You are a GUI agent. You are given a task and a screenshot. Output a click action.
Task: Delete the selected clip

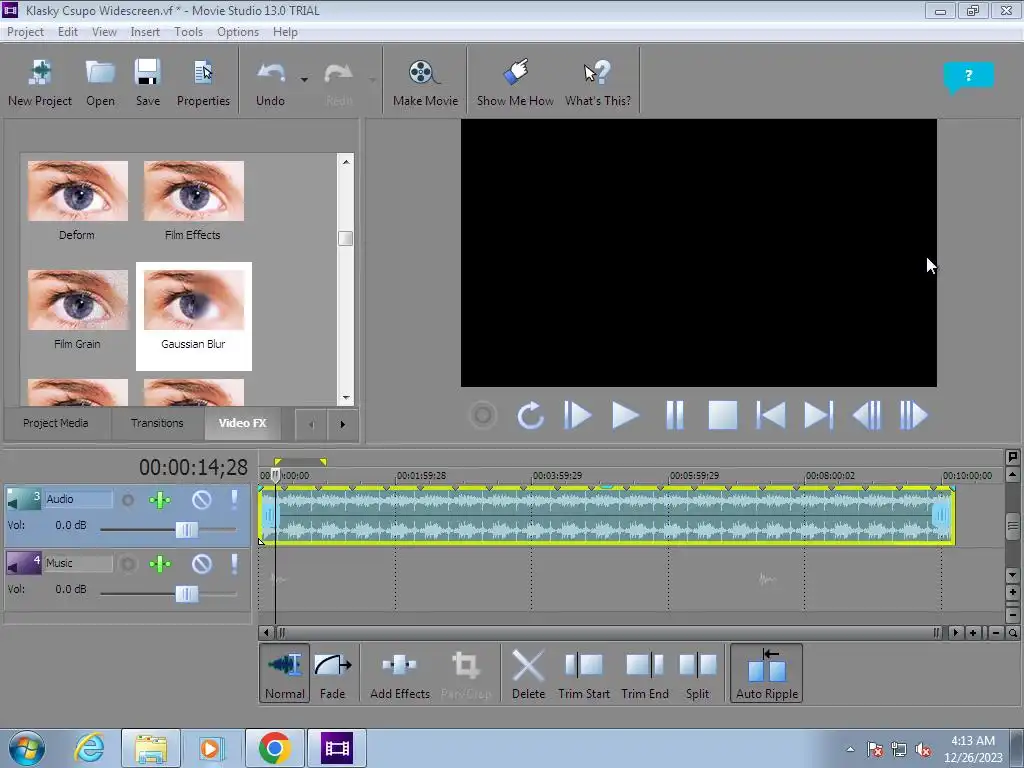point(528,673)
